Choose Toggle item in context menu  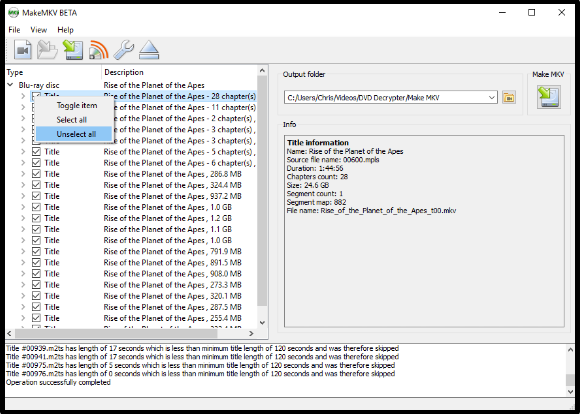[x=74, y=105]
